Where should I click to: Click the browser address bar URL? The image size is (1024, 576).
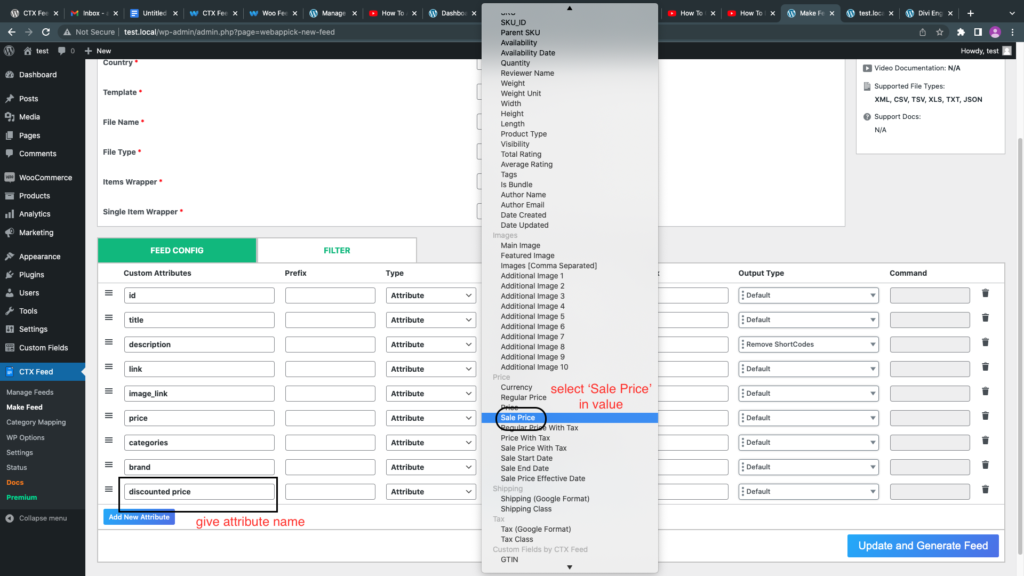coord(229,32)
